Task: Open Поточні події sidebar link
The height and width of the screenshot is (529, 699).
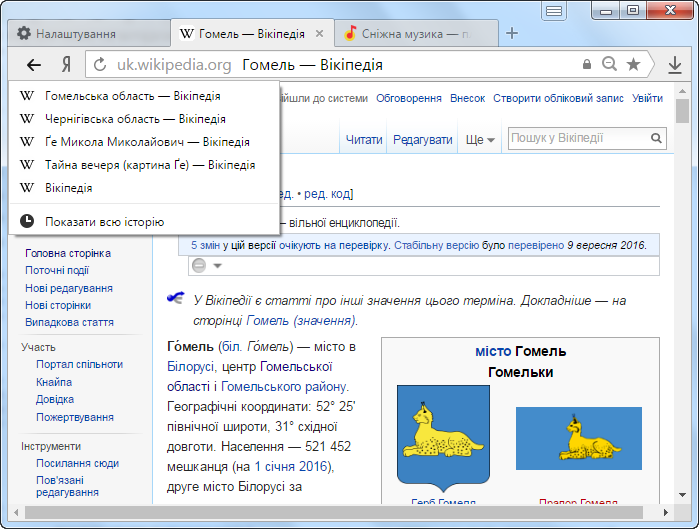Action: 57,271
